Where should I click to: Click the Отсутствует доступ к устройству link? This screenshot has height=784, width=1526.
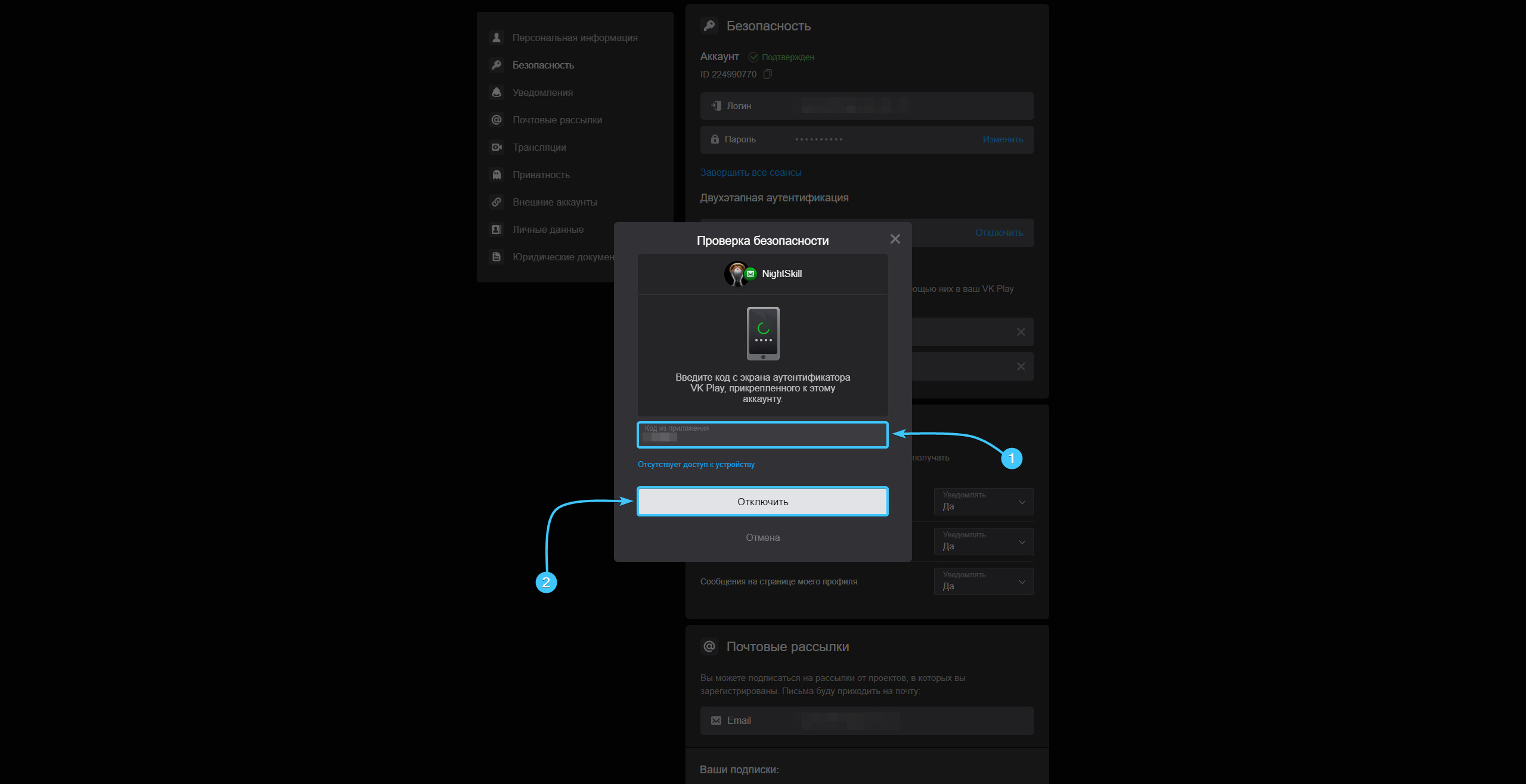click(696, 464)
